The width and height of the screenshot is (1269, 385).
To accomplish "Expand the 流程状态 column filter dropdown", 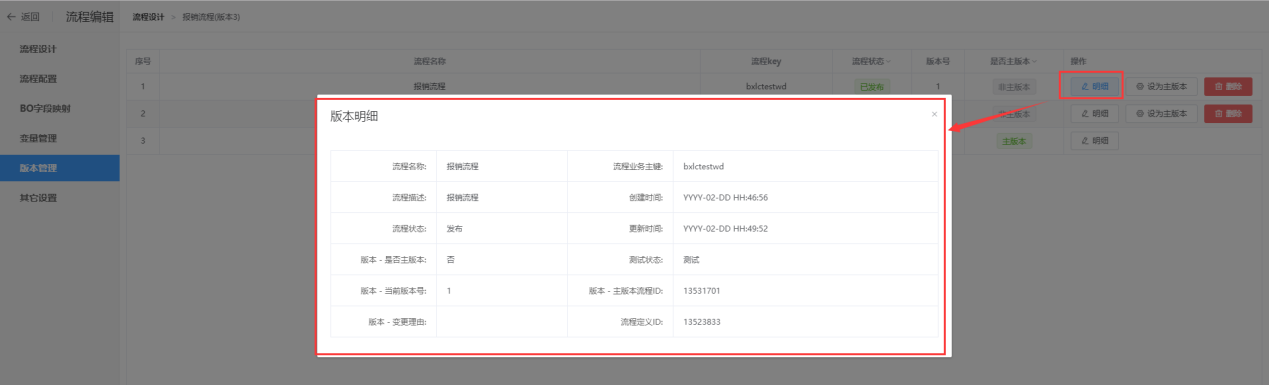I will [x=889, y=62].
